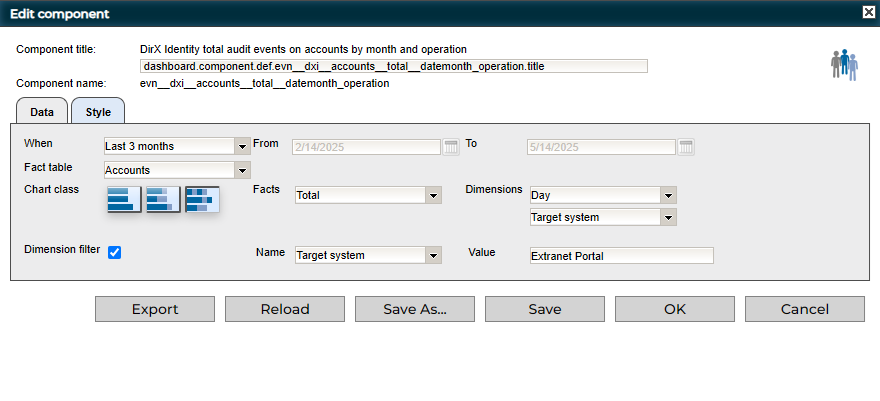Image resolution: width=880 pixels, height=401 pixels.
Task: Select the simple bar chart class
Action: pyautogui.click(x=124, y=200)
